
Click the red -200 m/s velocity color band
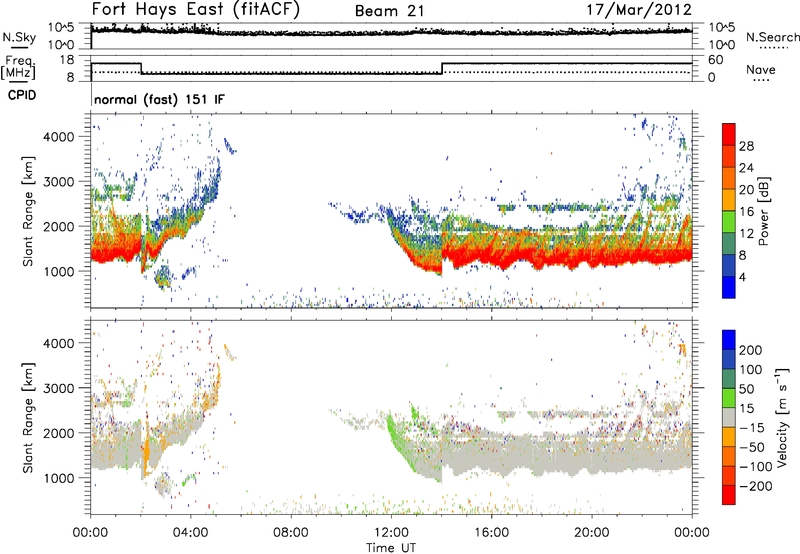(x=729, y=495)
